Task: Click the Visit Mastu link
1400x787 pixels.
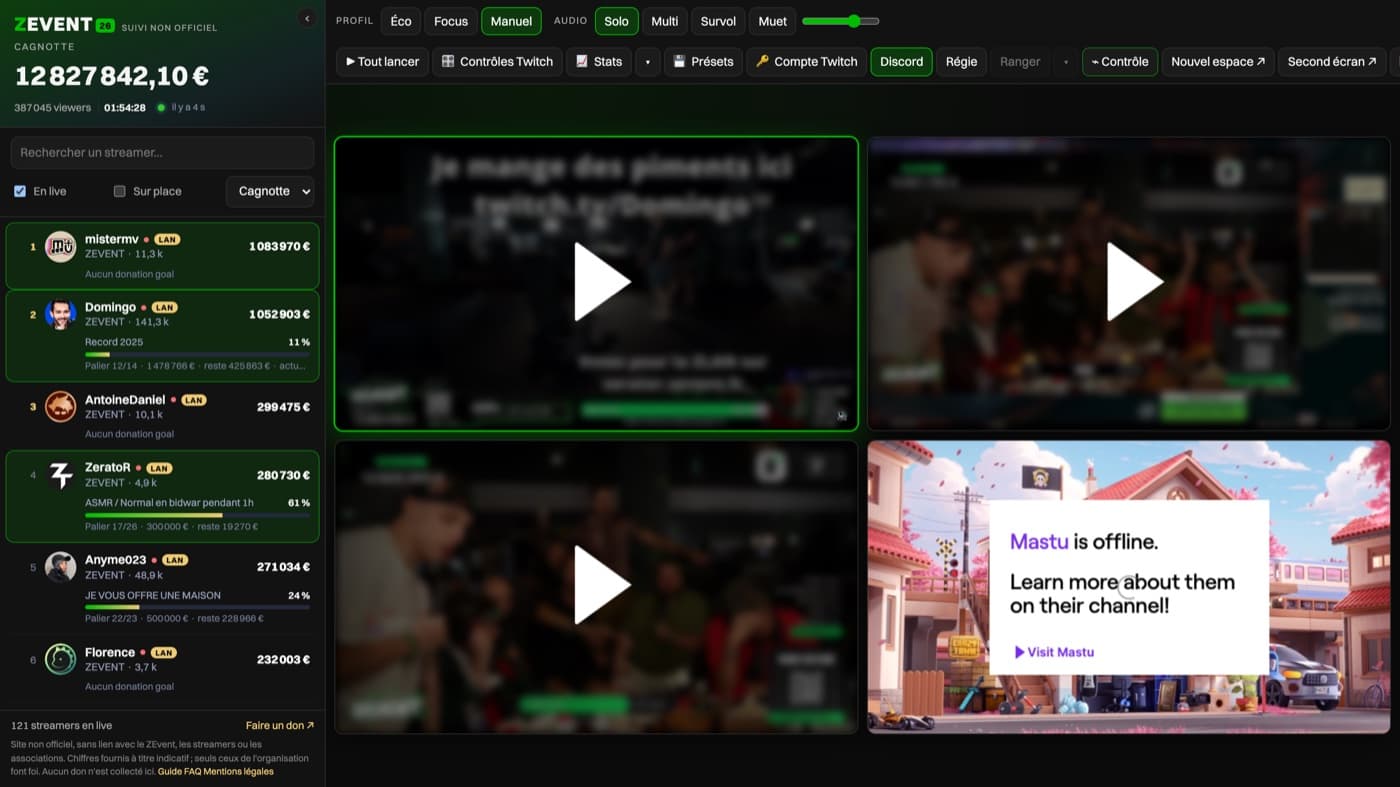Action: [x=1054, y=652]
